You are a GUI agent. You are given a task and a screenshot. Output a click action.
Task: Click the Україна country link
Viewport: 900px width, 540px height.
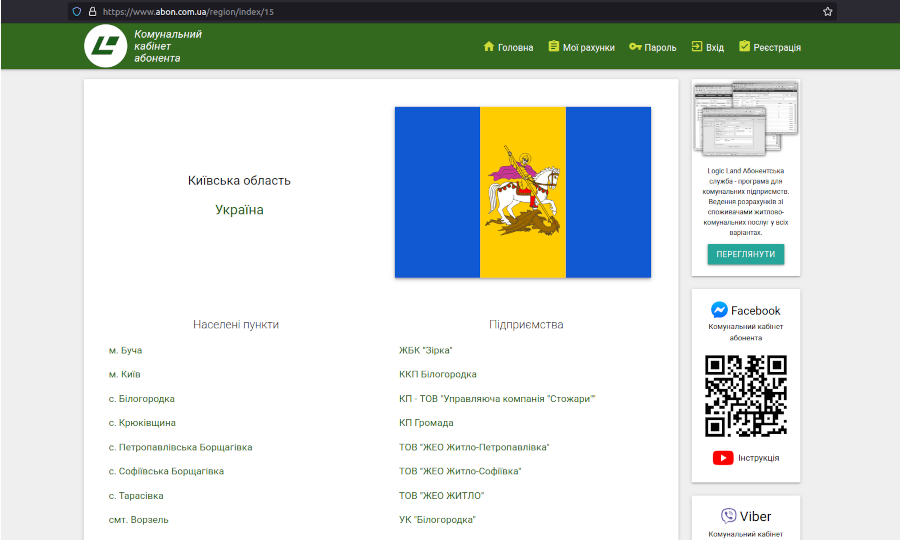point(239,210)
